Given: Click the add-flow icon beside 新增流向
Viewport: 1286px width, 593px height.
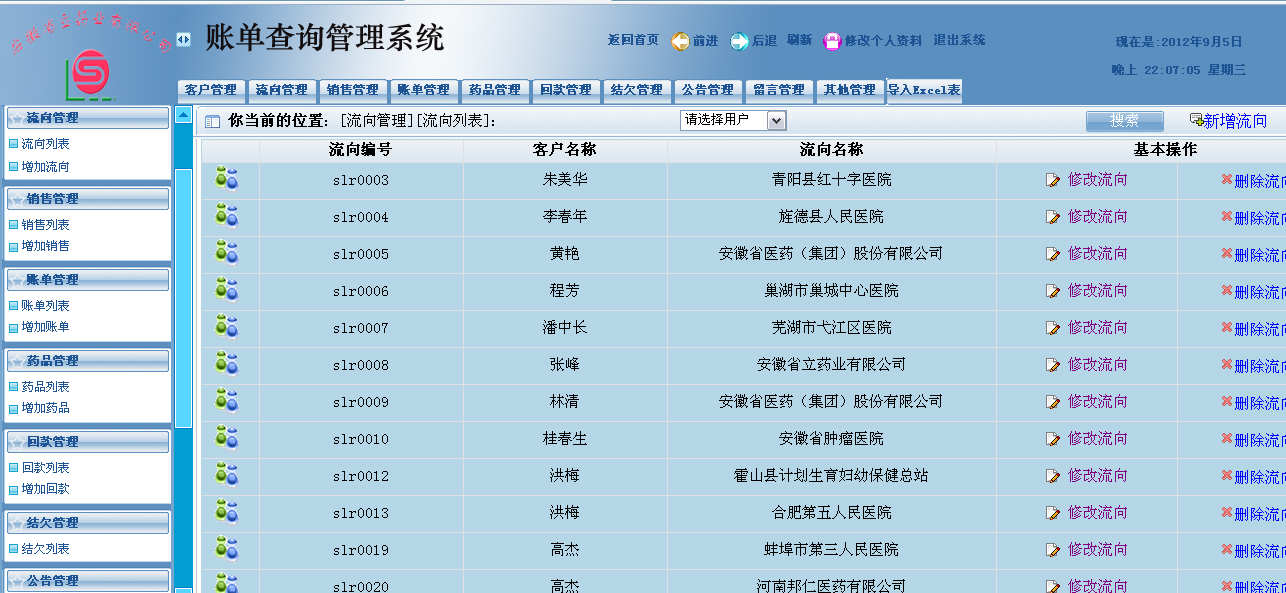Looking at the screenshot, I should [x=1196, y=120].
